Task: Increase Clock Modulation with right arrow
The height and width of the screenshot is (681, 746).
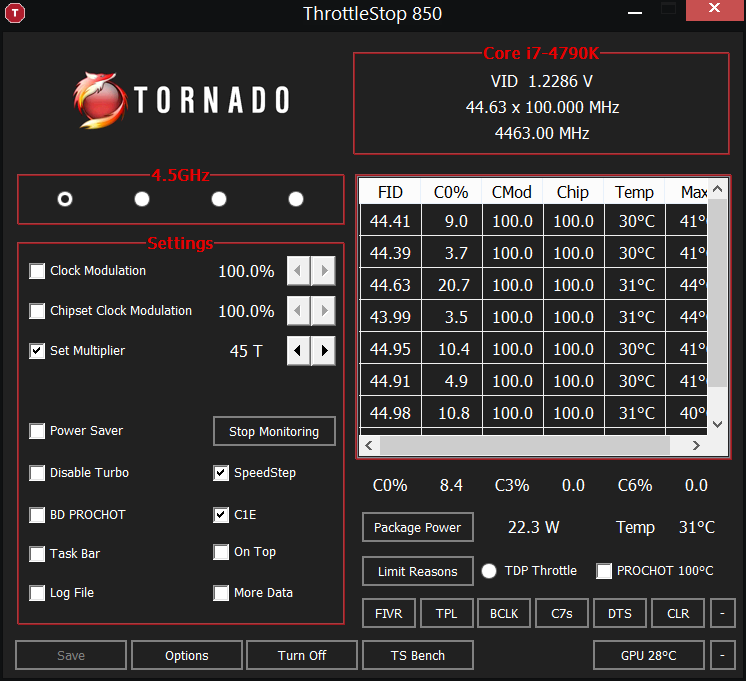Action: pyautogui.click(x=324, y=271)
